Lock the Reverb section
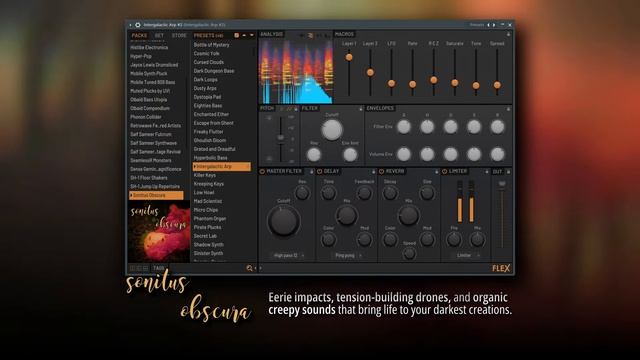The width and height of the screenshot is (640, 360). 436,172
